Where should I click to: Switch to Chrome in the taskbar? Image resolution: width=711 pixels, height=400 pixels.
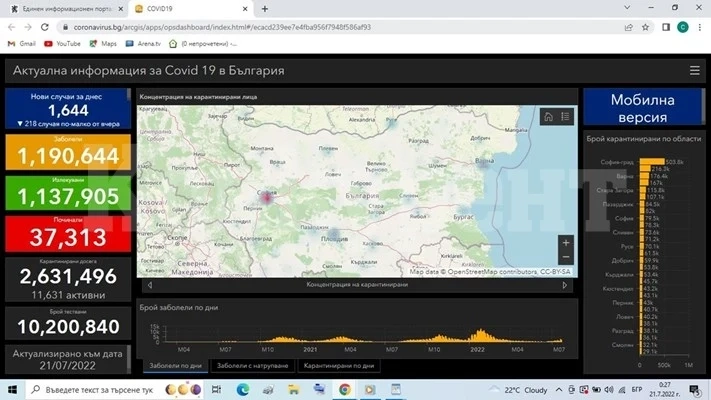345,390
